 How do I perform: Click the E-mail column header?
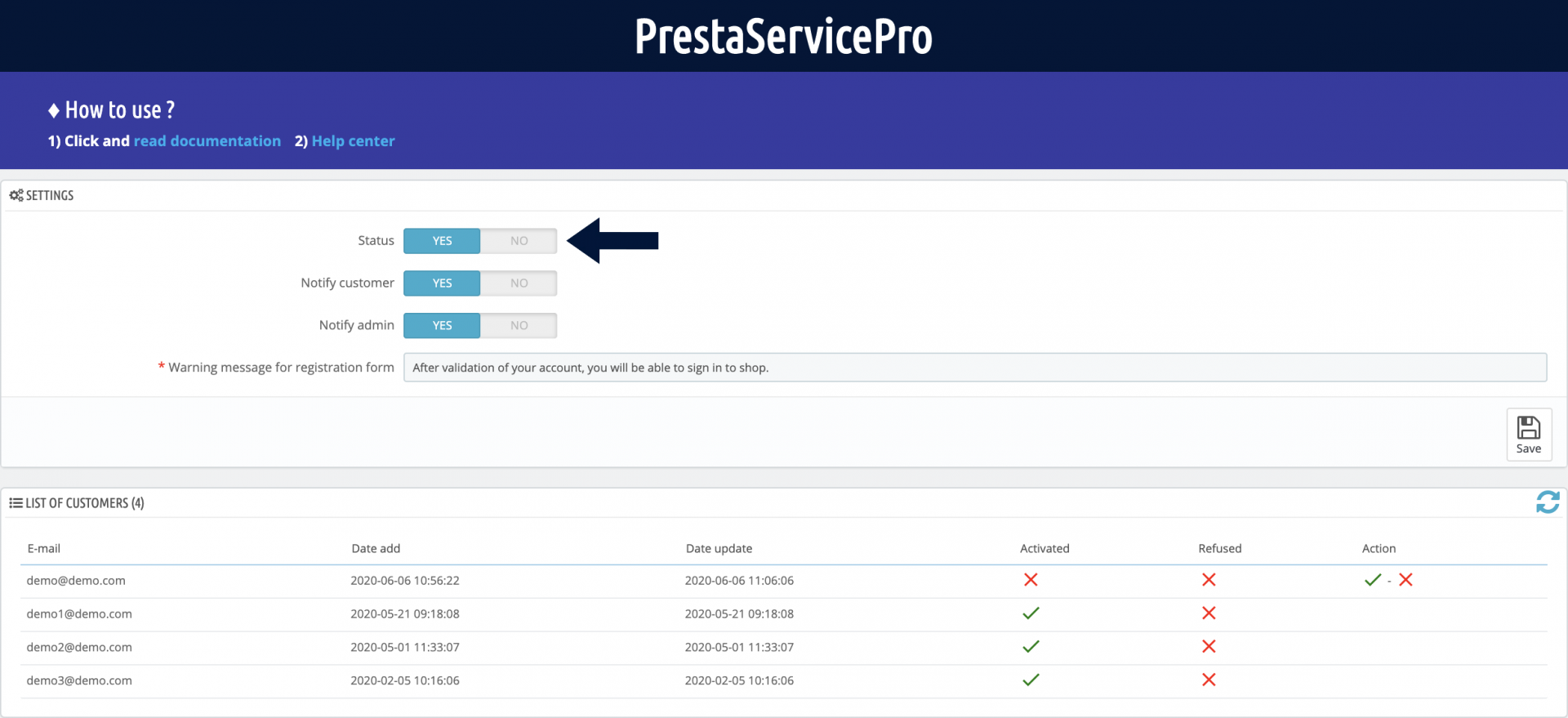coord(44,549)
